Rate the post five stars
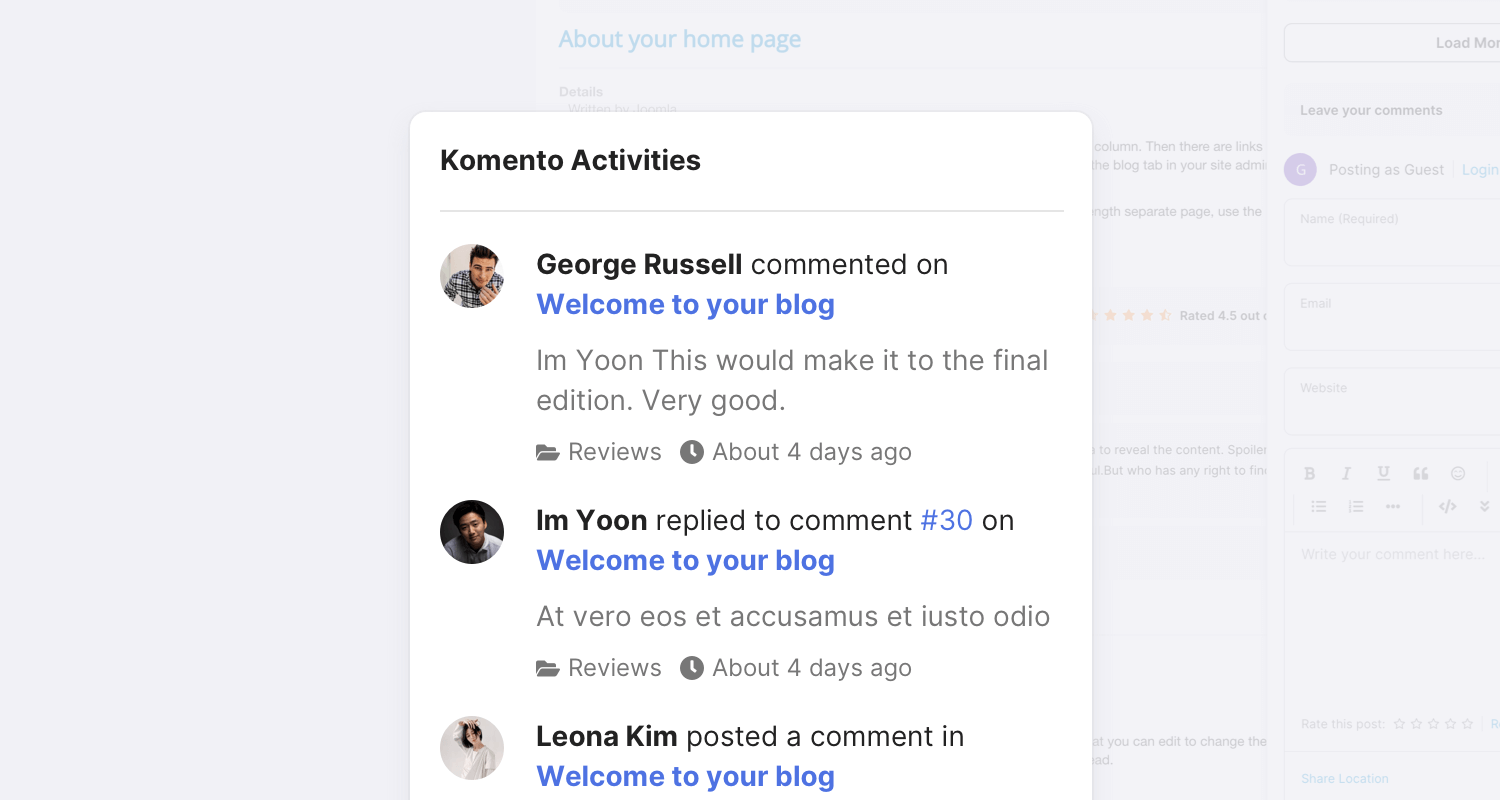The image size is (1500, 800). click(x=1467, y=723)
